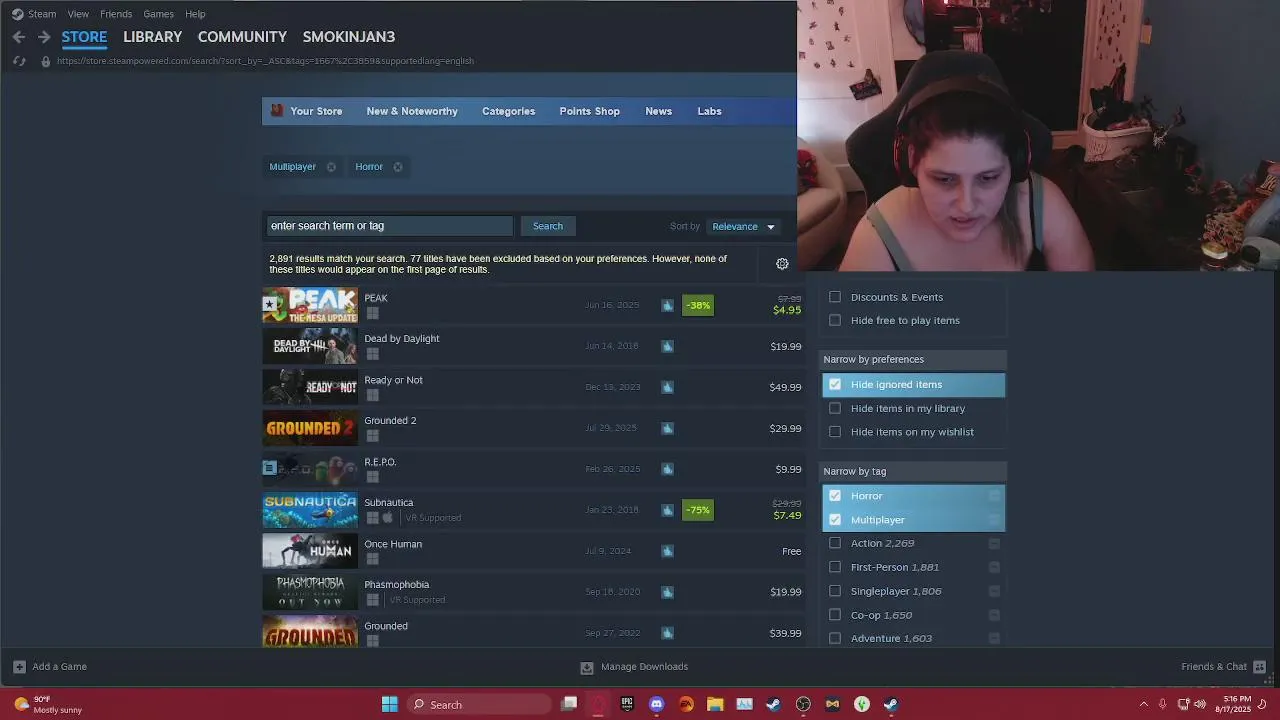Remove the Horror tag filter chip
The width and height of the screenshot is (1280, 720).
click(x=398, y=167)
